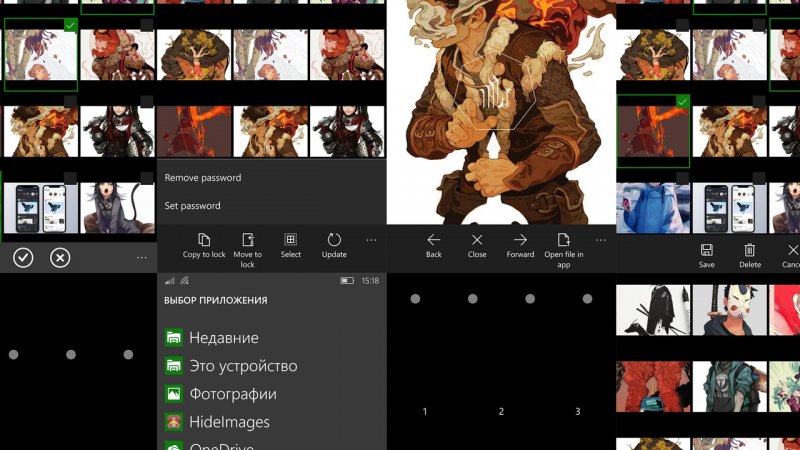800x450 pixels.
Task: Open red-haired woman thumbnail in Copy to lock screen
Action: click(347, 55)
